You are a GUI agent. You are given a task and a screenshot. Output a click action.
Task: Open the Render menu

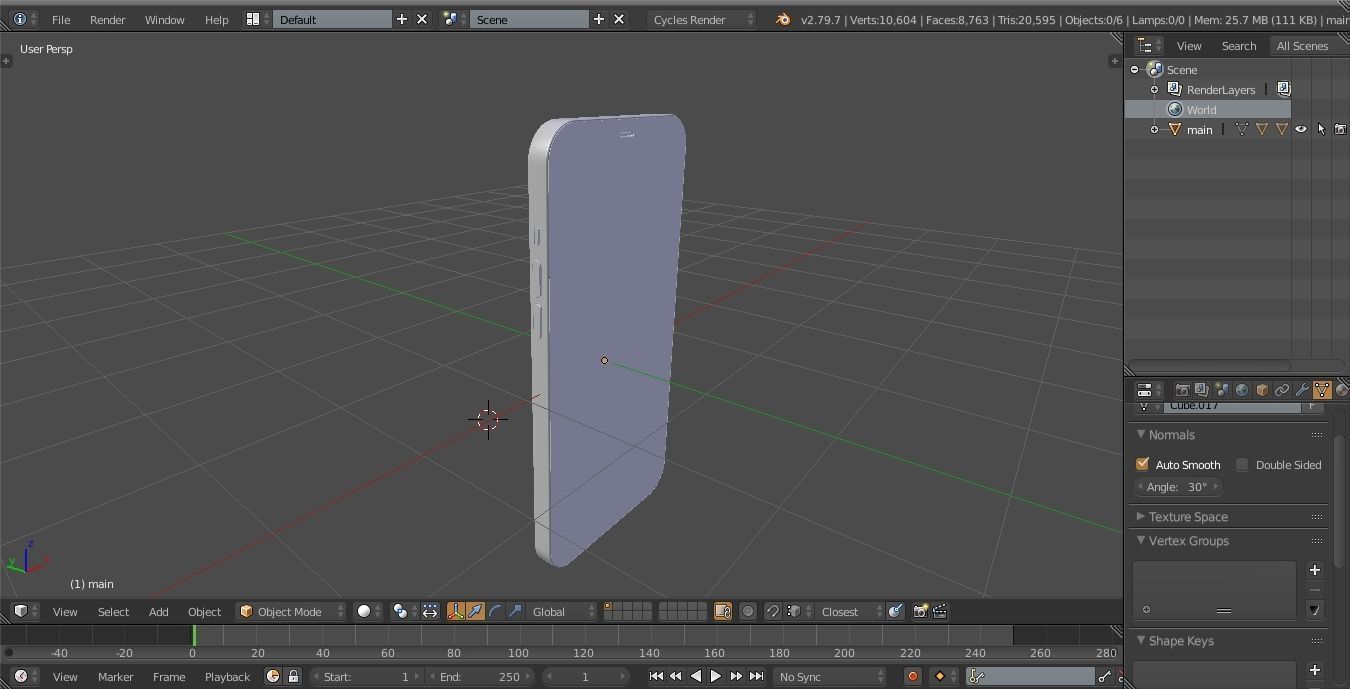coord(108,19)
